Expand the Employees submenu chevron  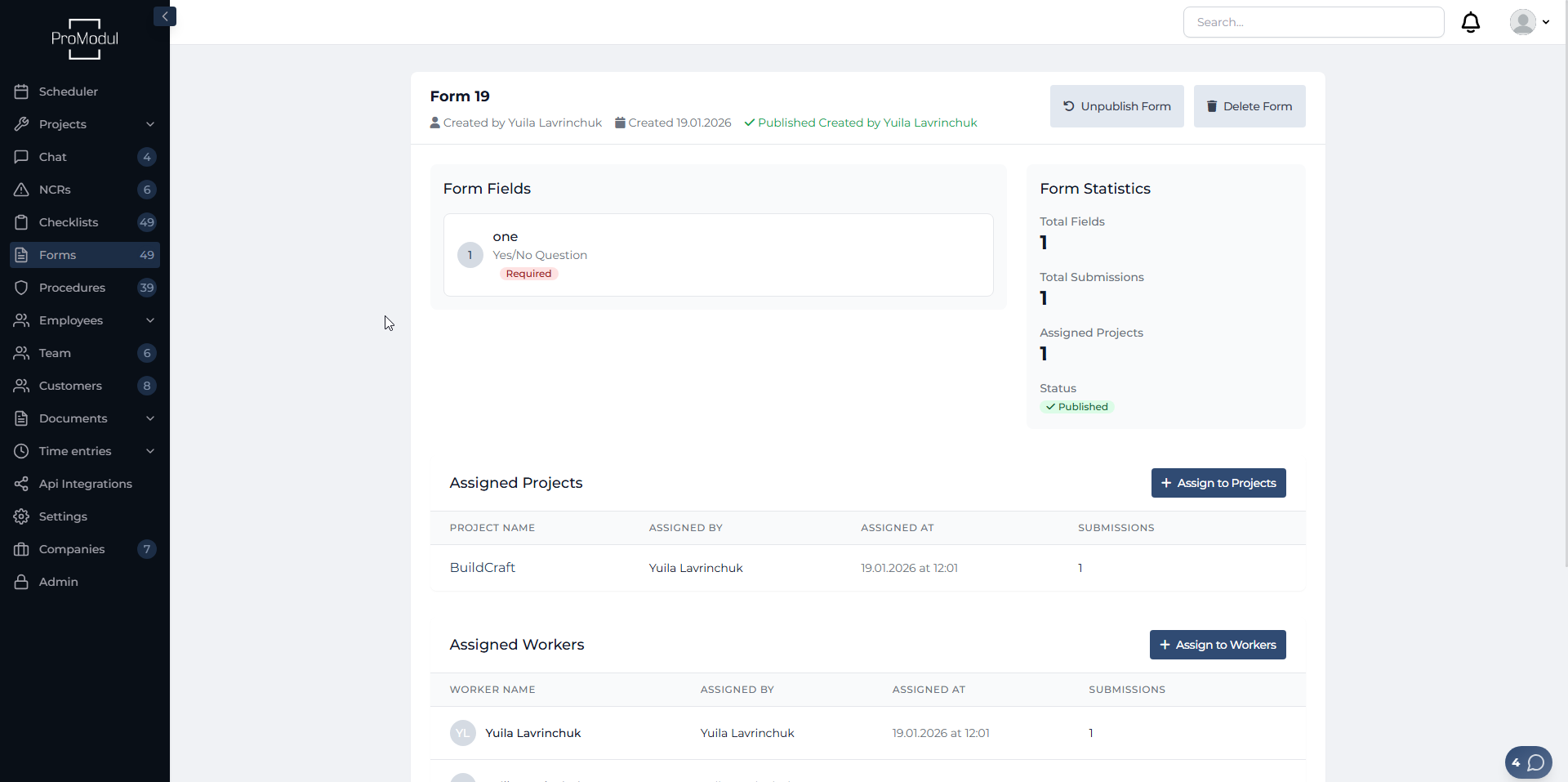click(150, 320)
